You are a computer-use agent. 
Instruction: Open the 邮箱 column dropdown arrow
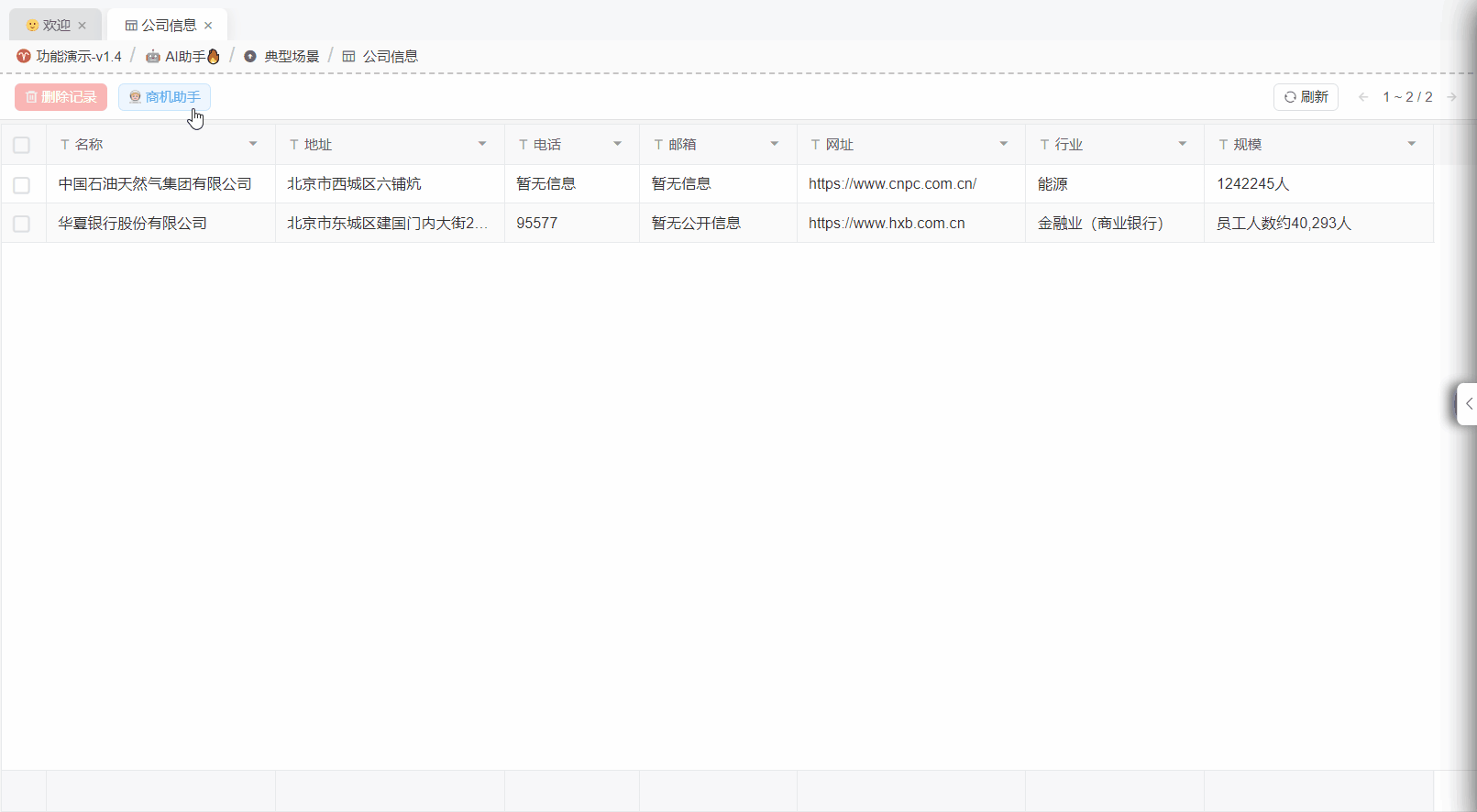coord(775,144)
